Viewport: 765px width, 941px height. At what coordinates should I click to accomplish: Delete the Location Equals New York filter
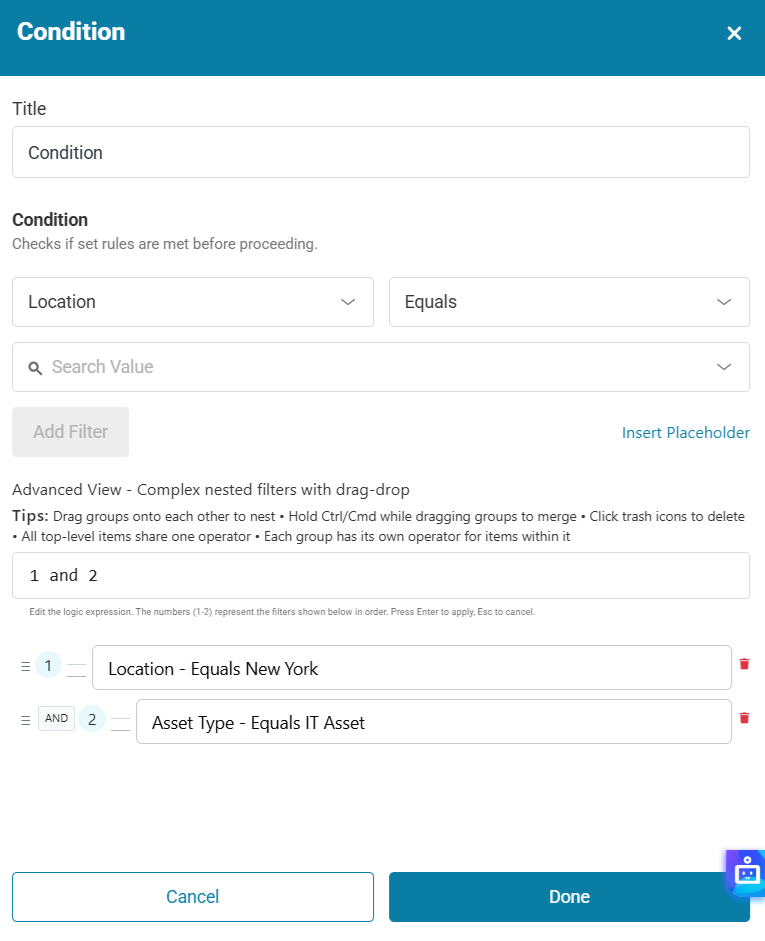pos(744,664)
